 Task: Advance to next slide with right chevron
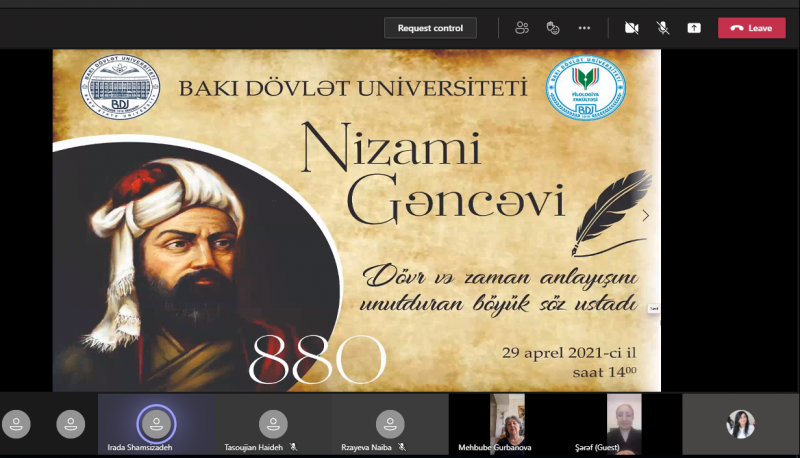(645, 216)
